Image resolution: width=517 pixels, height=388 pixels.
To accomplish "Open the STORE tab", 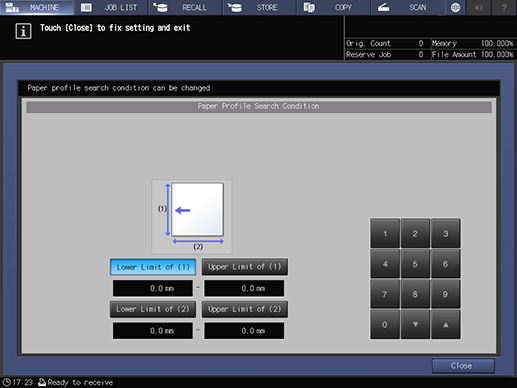I will pos(260,7).
